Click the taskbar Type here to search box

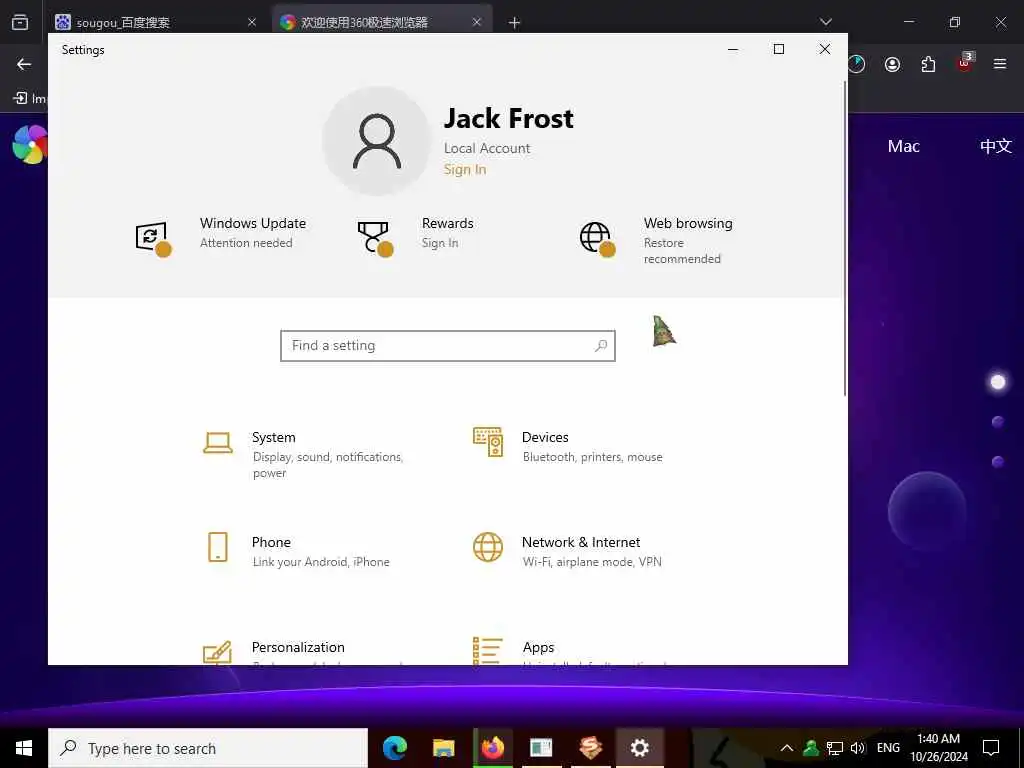208,748
